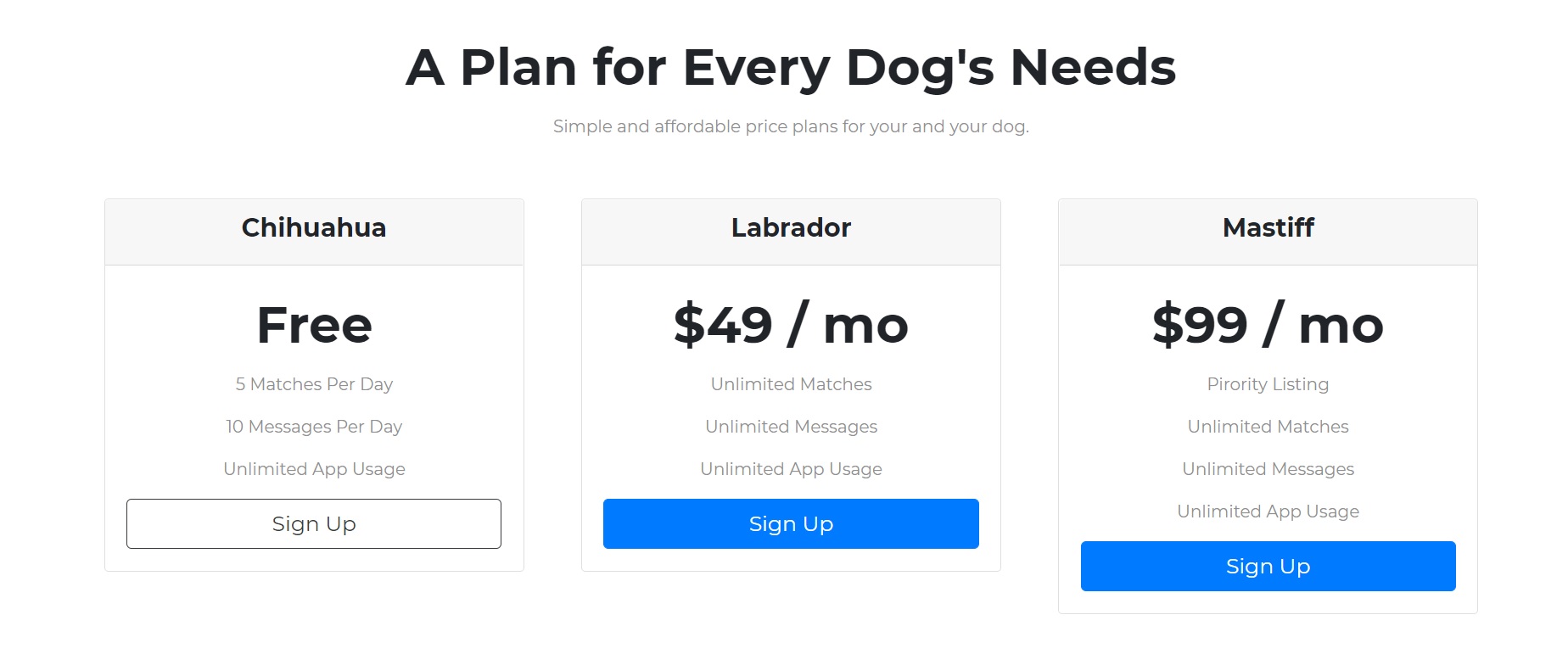
Task: Click the page heading A Plan for Every Dog's Needs
Action: pyautogui.click(x=790, y=66)
